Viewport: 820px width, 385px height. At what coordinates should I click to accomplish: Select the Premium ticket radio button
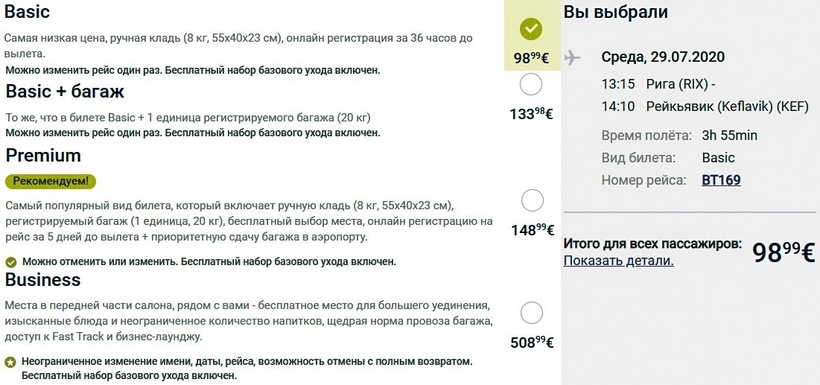[532, 200]
